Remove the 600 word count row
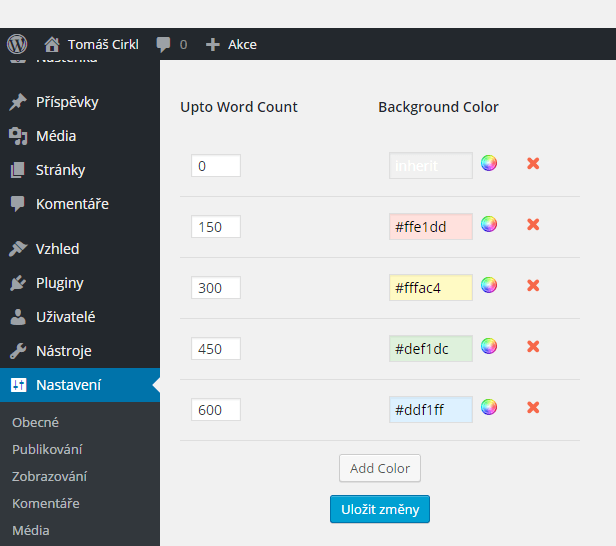Screen dimensions: 616x546 click(533, 407)
